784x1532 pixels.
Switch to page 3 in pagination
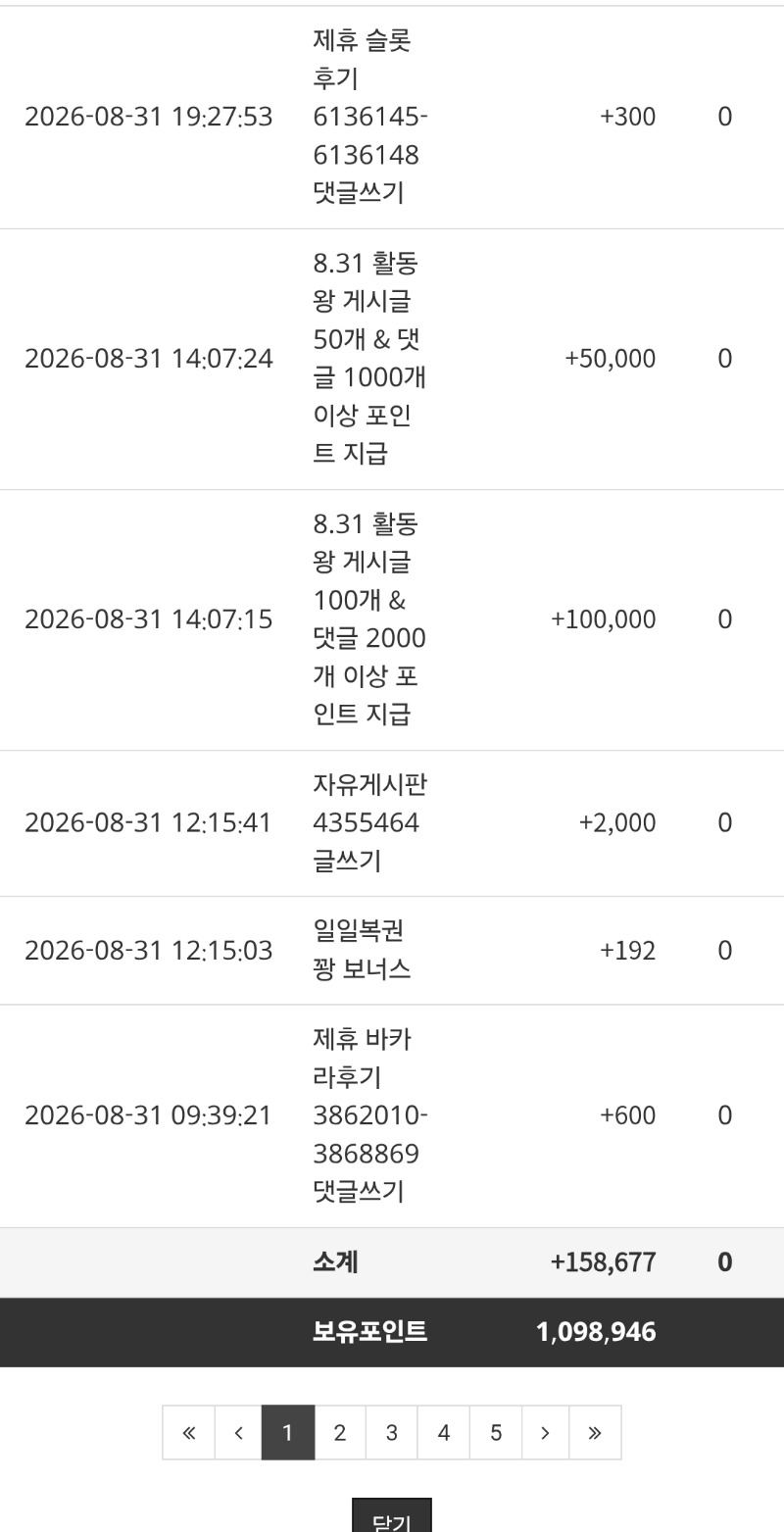coord(391,1432)
